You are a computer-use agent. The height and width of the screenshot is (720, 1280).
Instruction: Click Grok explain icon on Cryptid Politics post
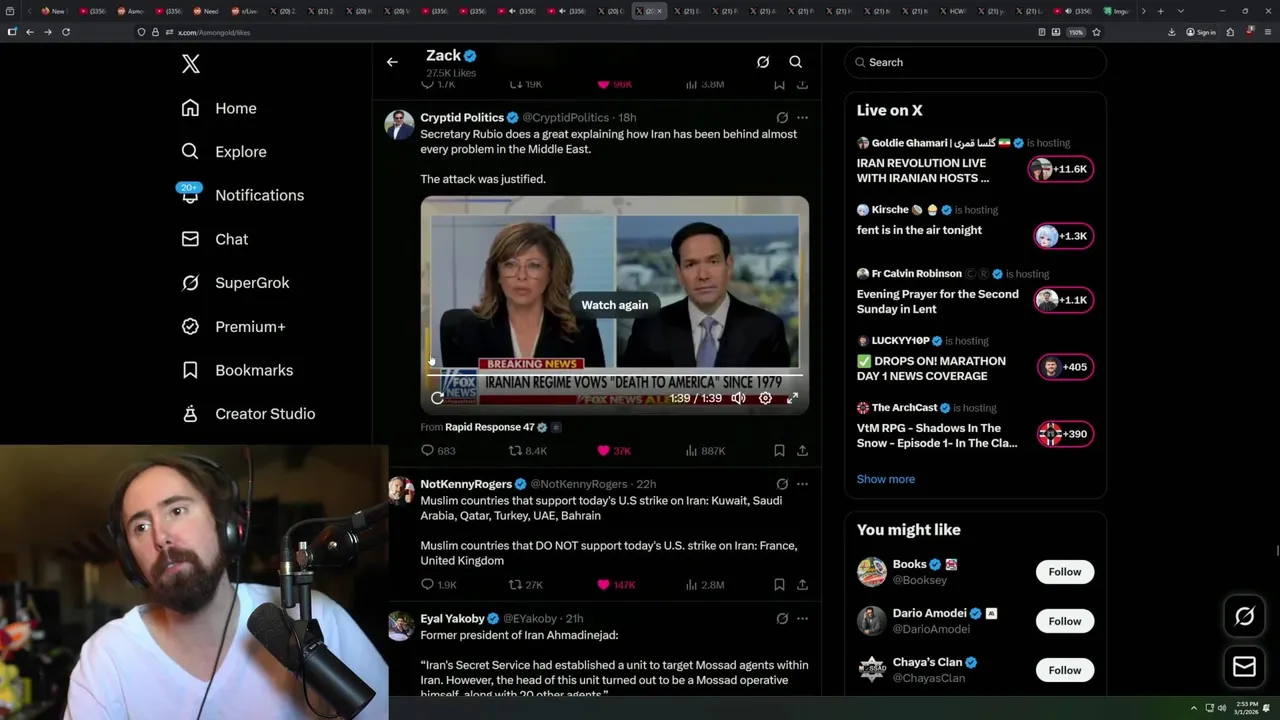click(782, 118)
